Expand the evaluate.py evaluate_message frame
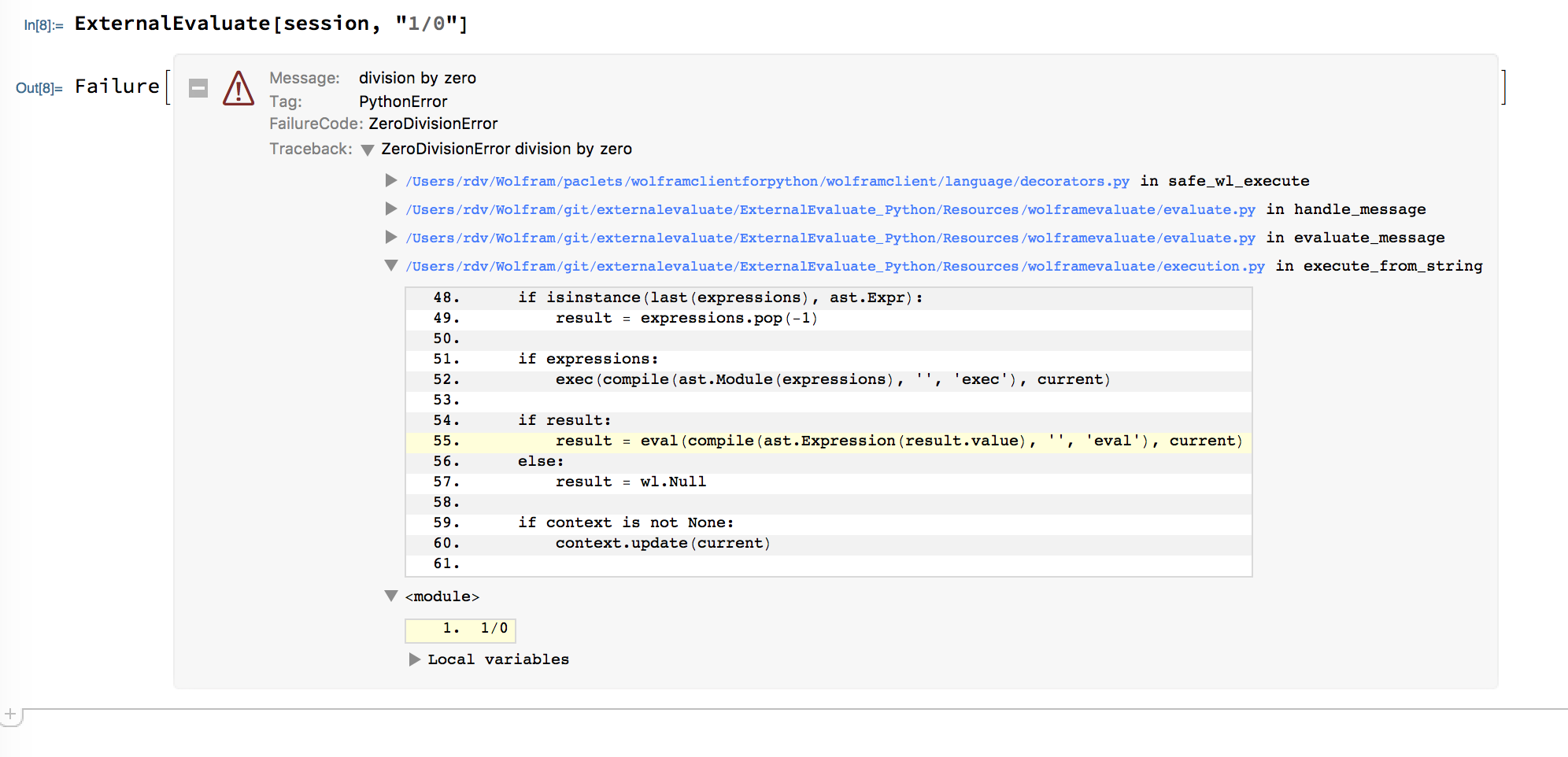Screen dimensions: 1568x757 390,238
